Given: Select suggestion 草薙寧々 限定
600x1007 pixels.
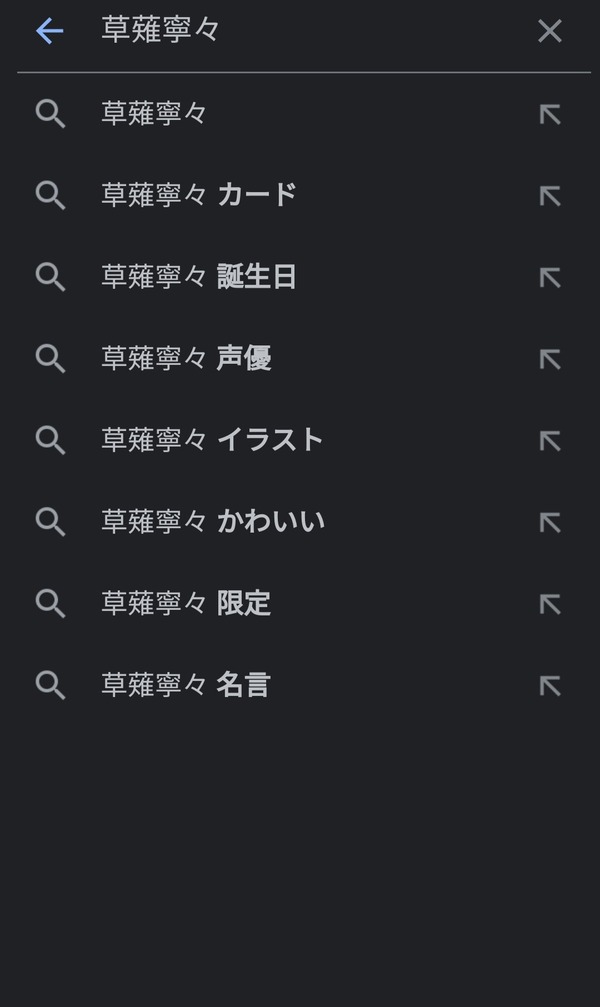Looking at the screenshot, I should (x=300, y=603).
